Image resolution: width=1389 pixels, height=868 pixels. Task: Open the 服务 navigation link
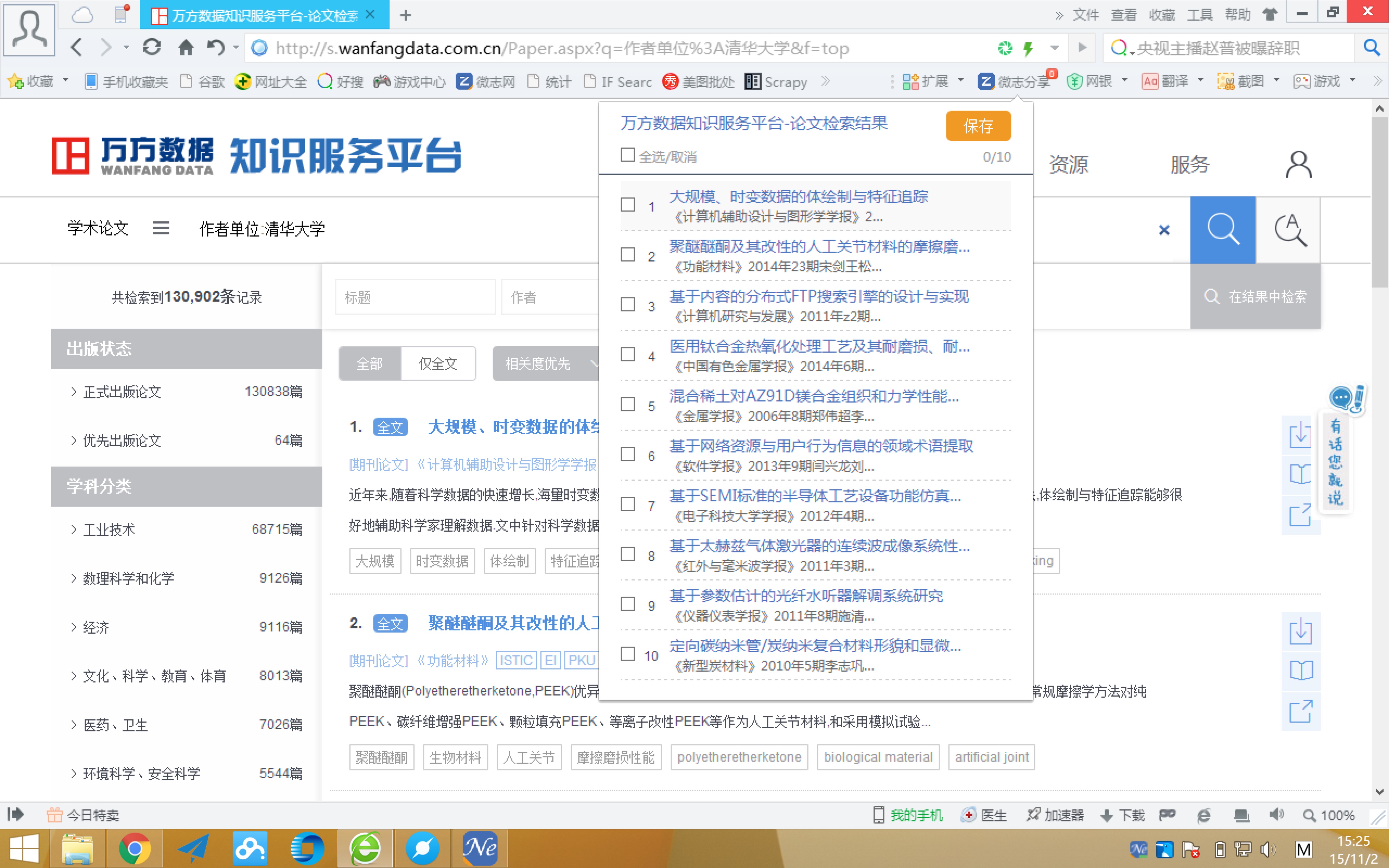point(1190,165)
